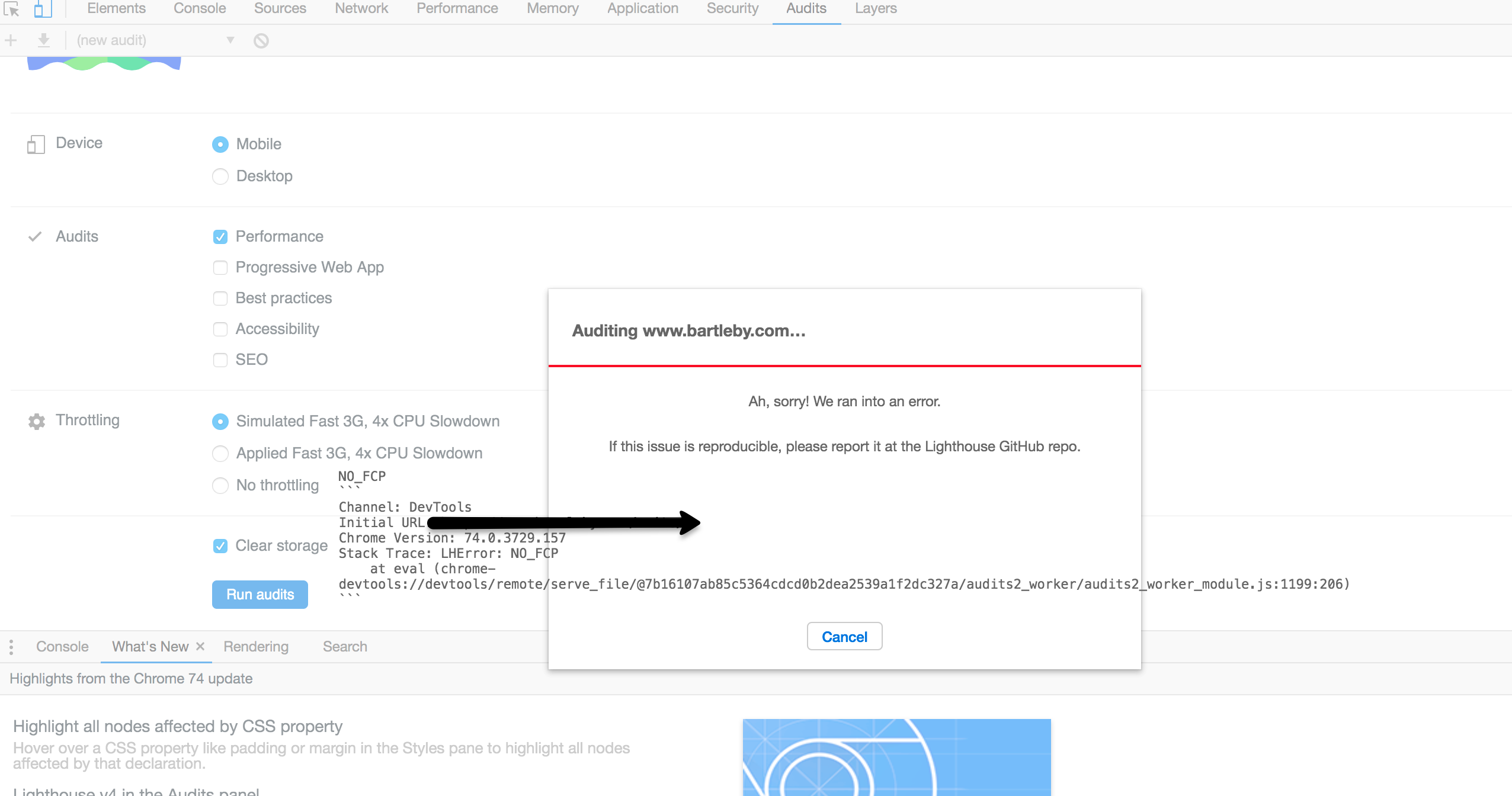Cancel the audit error dialog
This screenshot has width=1512, height=796.
click(844, 637)
